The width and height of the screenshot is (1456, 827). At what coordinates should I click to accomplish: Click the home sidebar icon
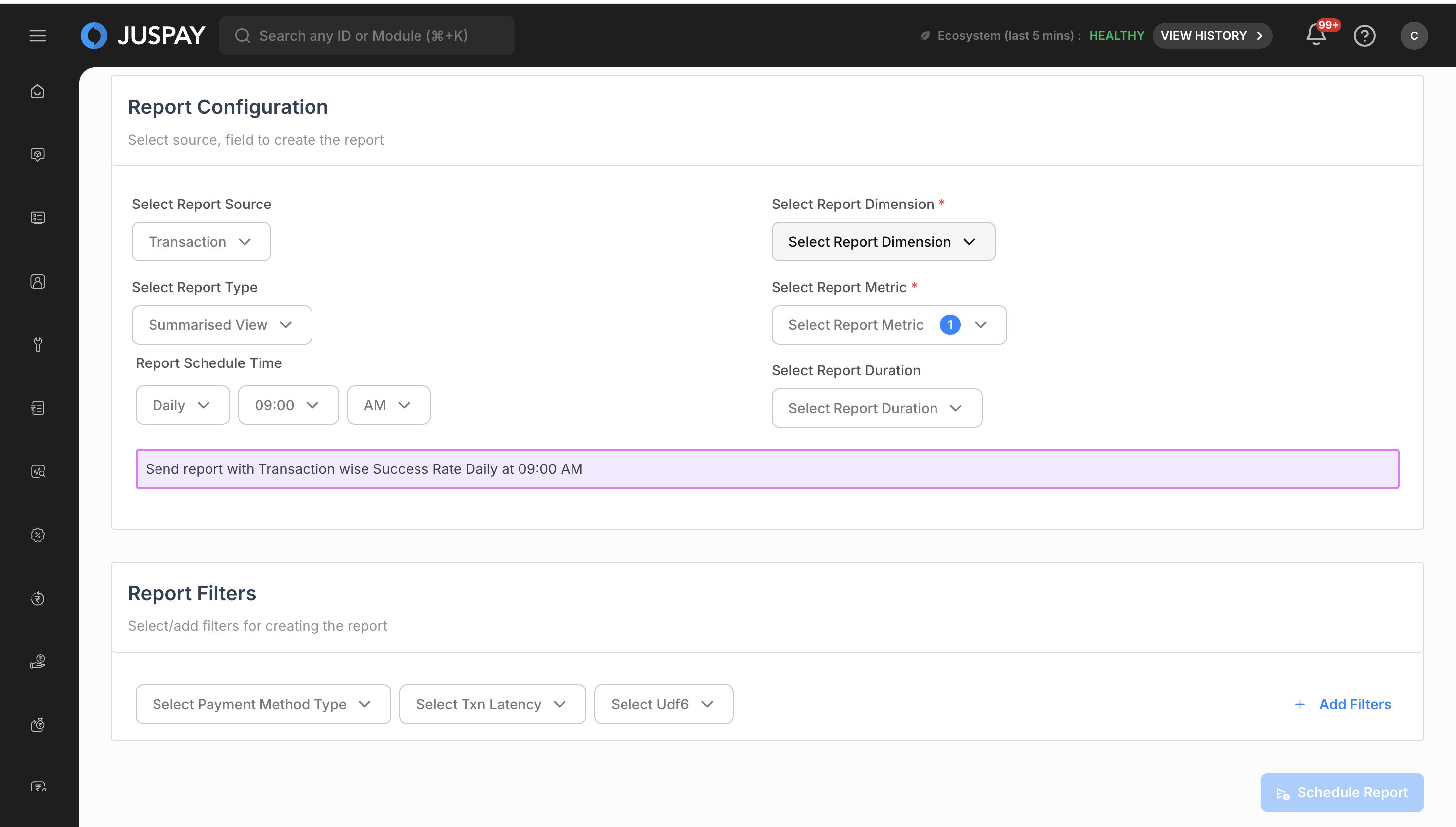coord(38,92)
